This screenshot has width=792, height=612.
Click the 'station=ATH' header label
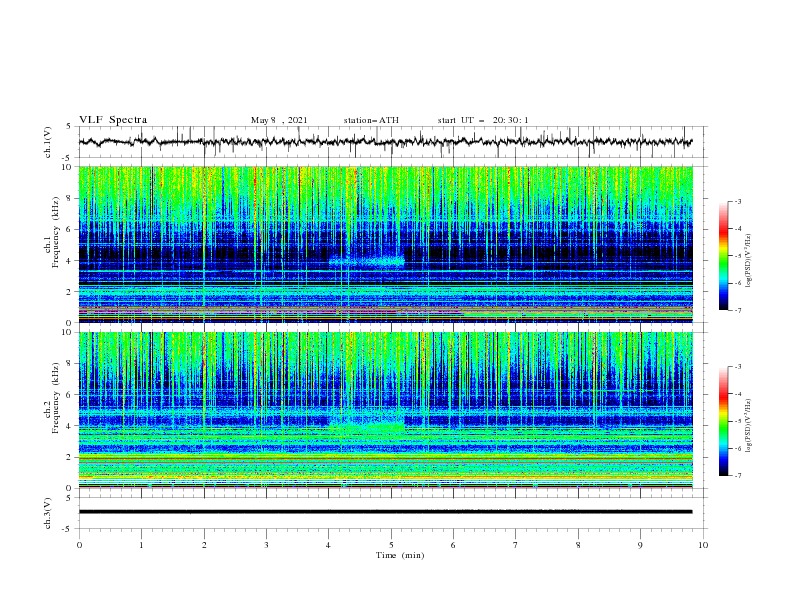click(x=371, y=120)
